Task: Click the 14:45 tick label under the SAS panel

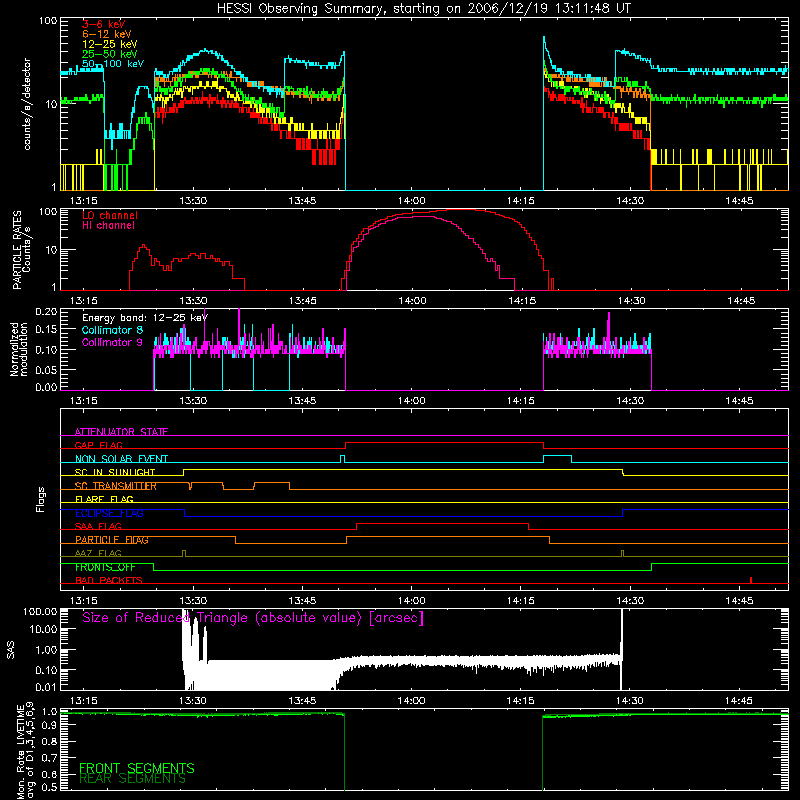Action: (739, 701)
